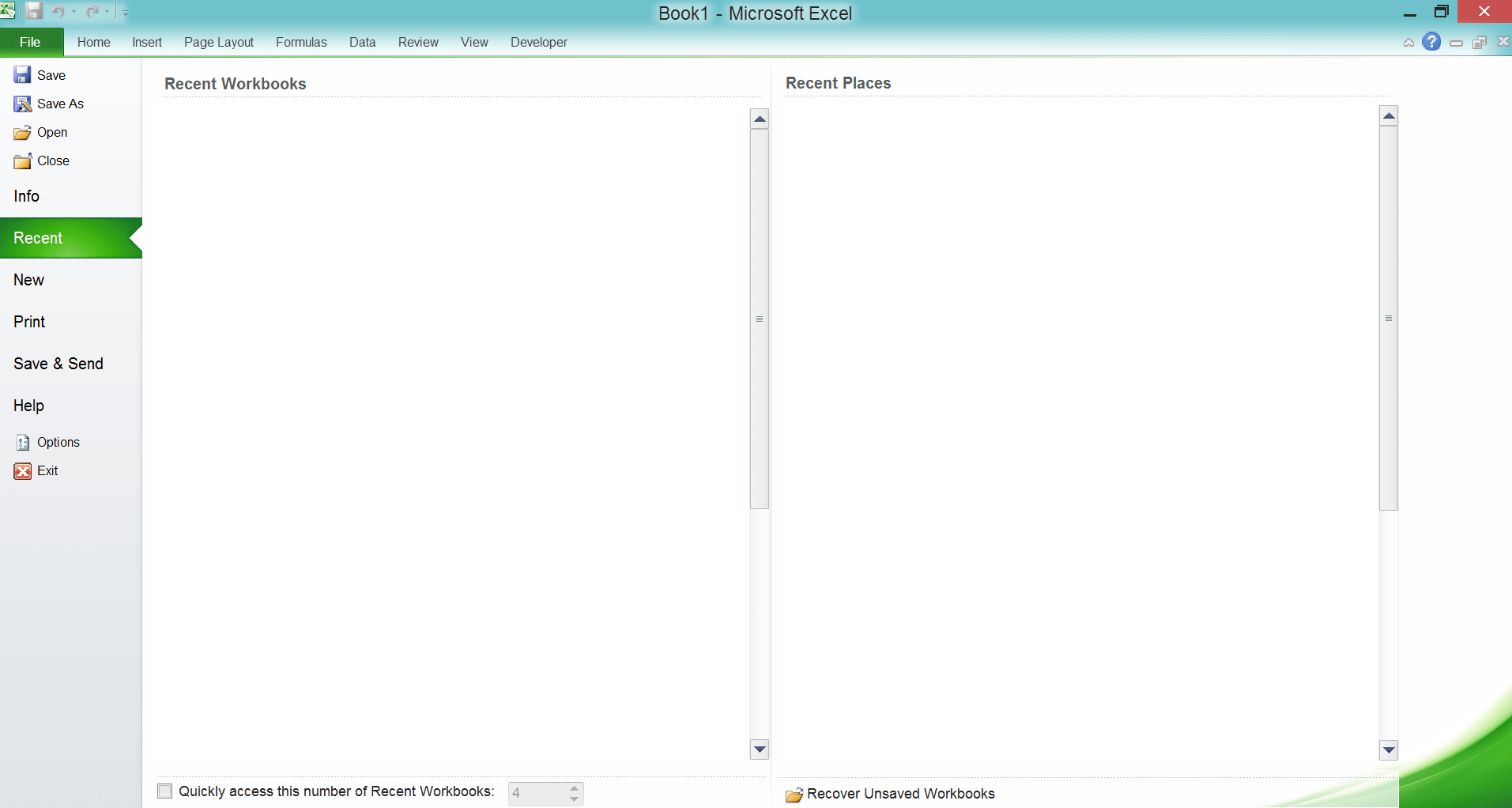Switch to the View tab
The height and width of the screenshot is (808, 1512).
[x=474, y=42]
